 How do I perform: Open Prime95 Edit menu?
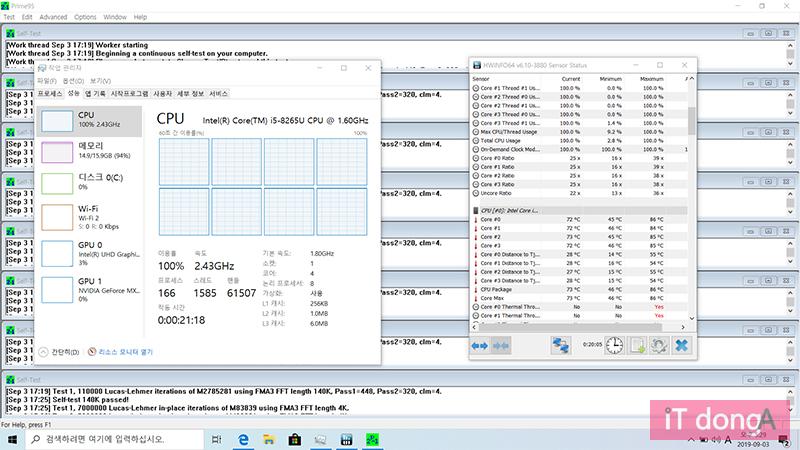[27, 17]
